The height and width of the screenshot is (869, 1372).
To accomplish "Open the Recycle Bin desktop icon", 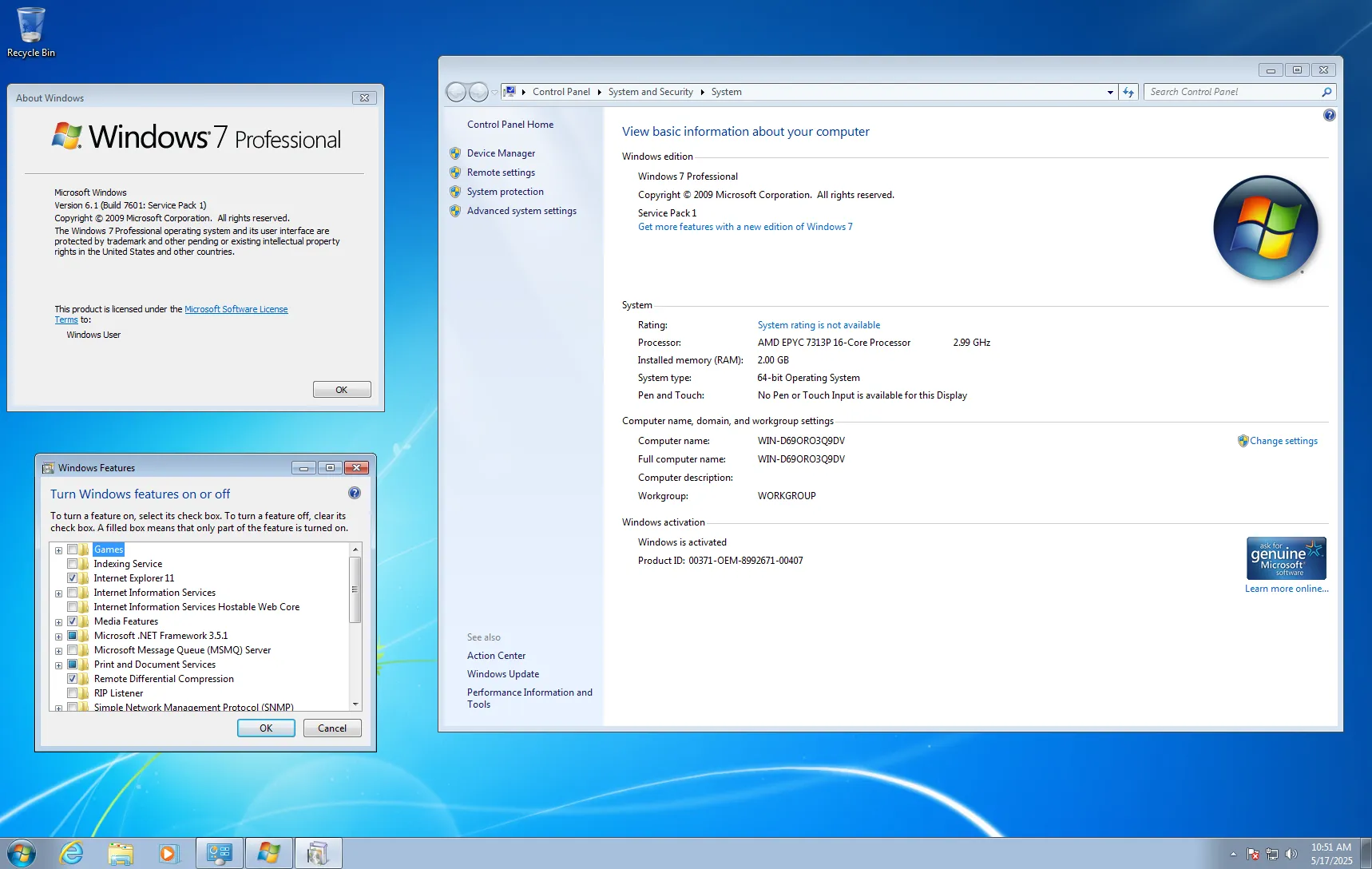I will point(30,32).
